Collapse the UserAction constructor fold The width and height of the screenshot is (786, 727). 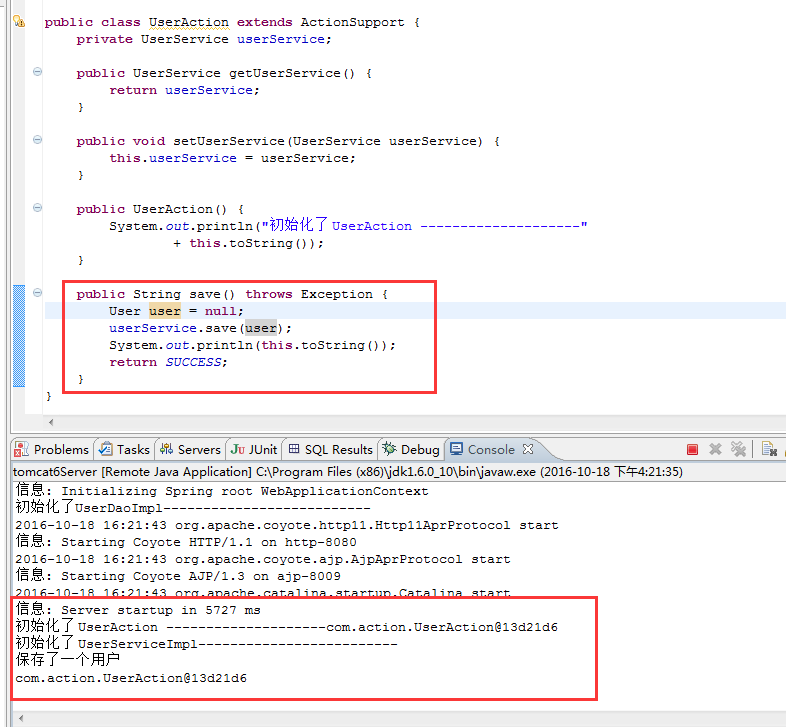tap(37, 208)
